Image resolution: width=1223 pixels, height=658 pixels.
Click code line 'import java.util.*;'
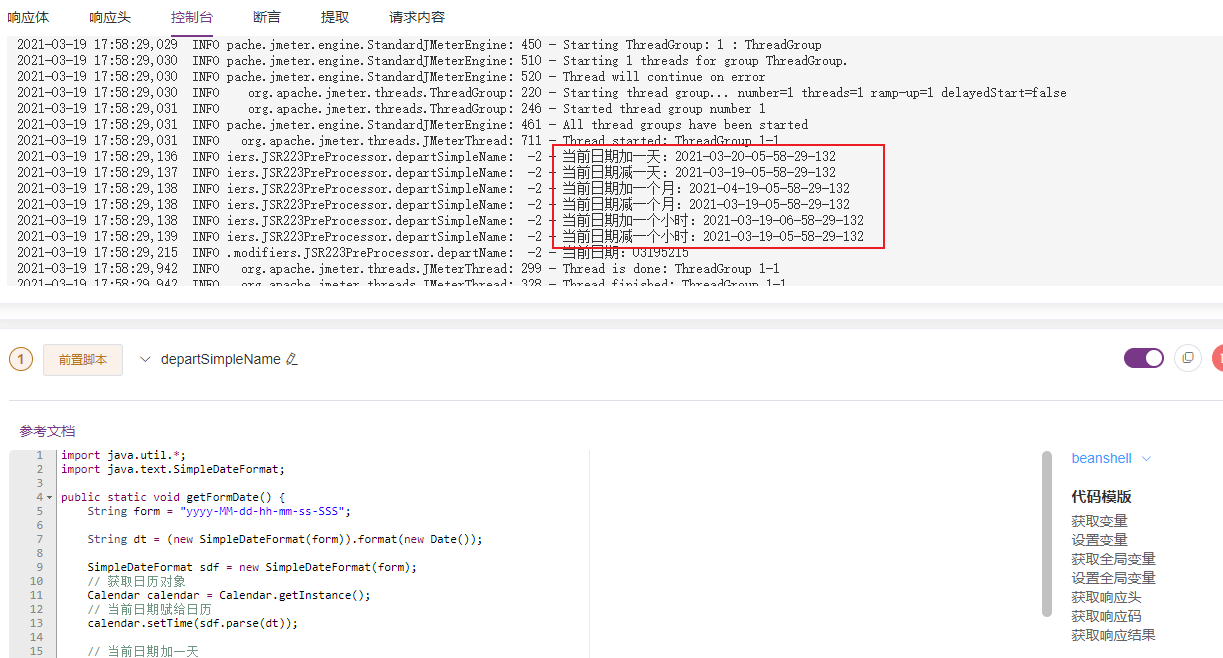pos(123,455)
